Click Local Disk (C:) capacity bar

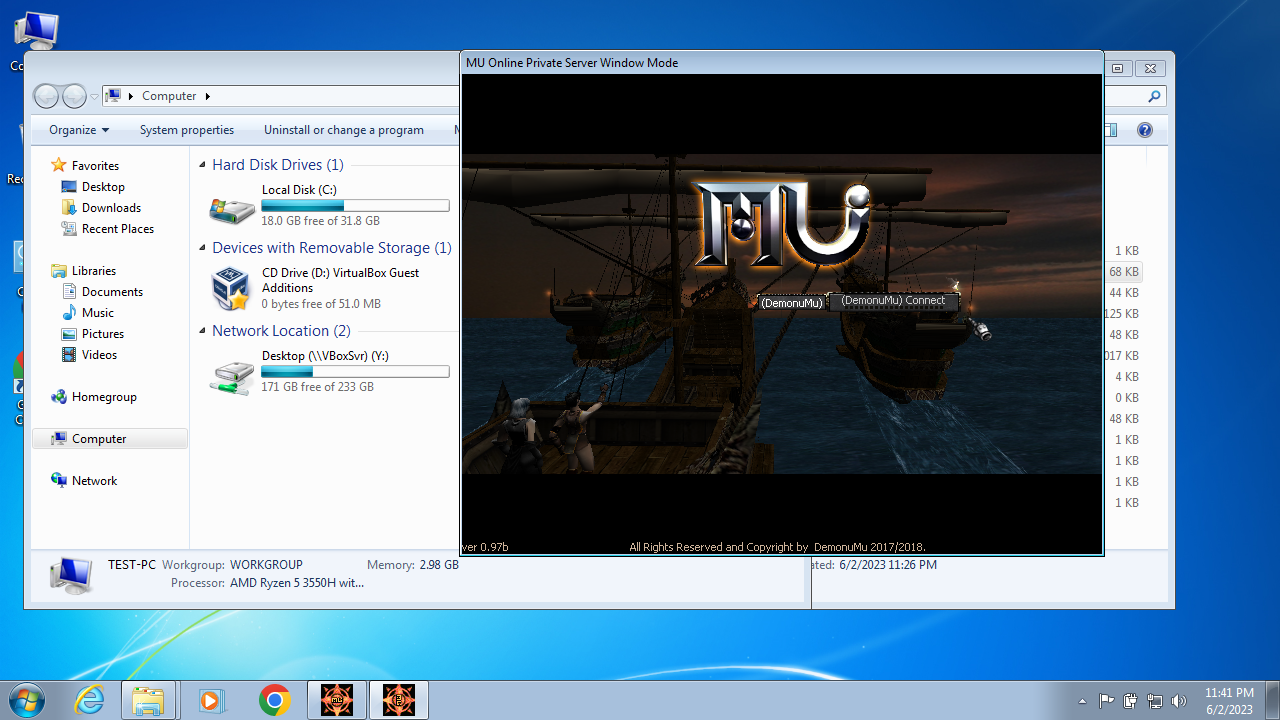click(x=355, y=205)
